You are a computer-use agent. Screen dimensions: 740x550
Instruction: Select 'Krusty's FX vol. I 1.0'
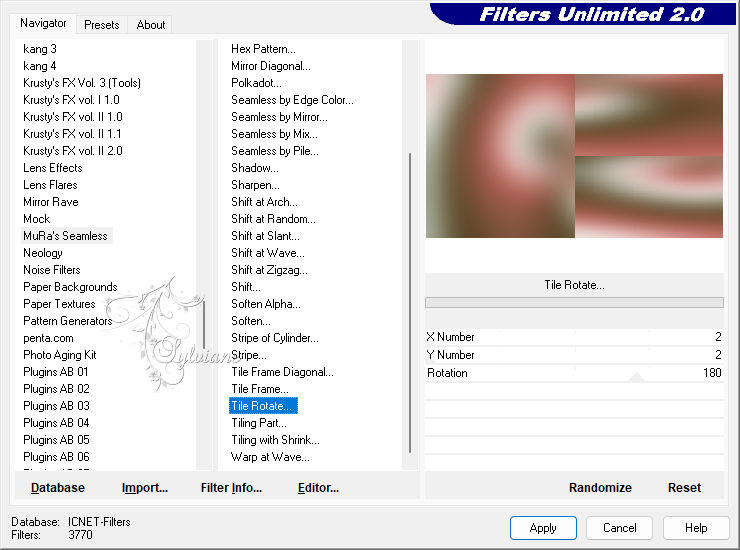click(71, 100)
